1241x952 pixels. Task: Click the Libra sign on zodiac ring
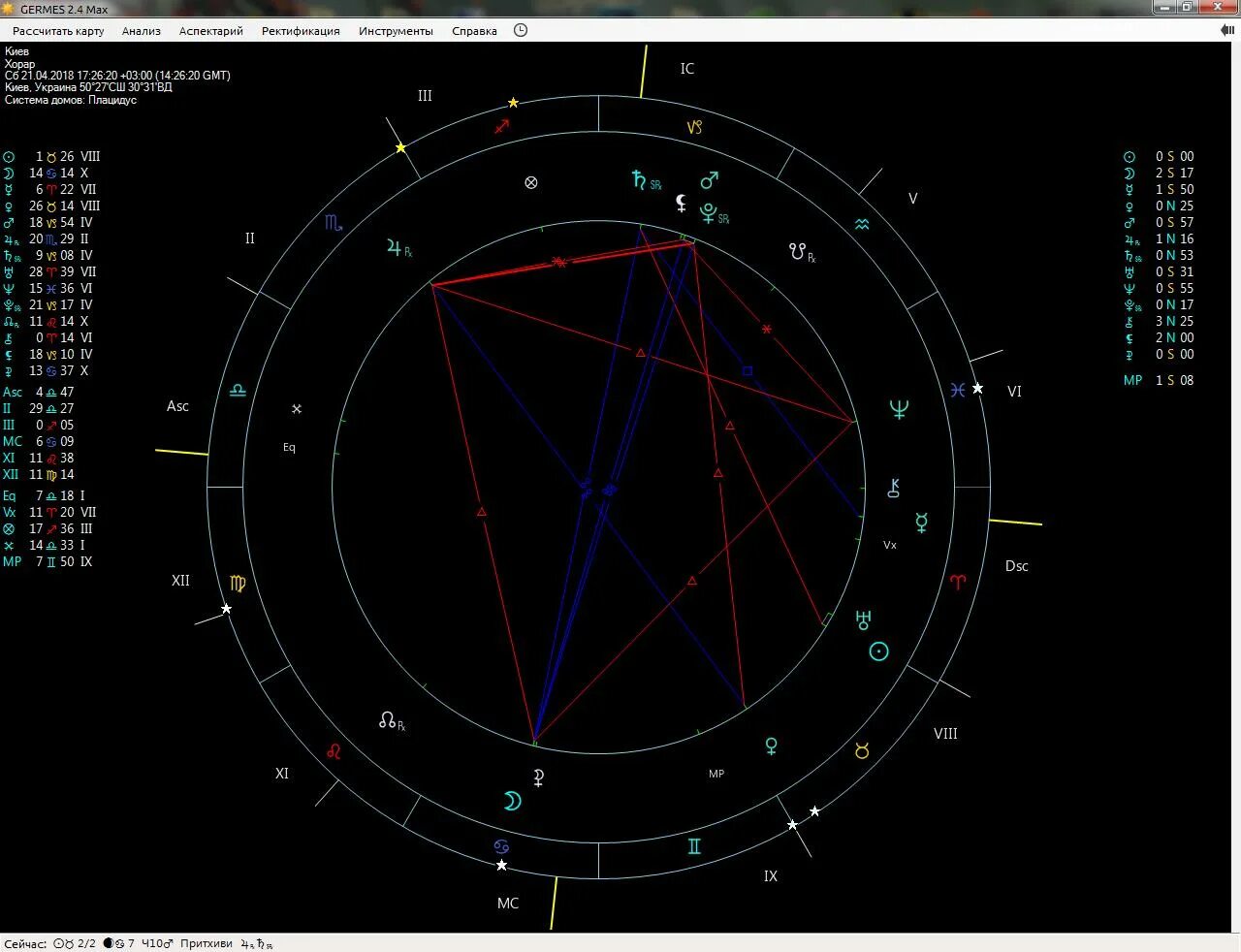coord(238,391)
